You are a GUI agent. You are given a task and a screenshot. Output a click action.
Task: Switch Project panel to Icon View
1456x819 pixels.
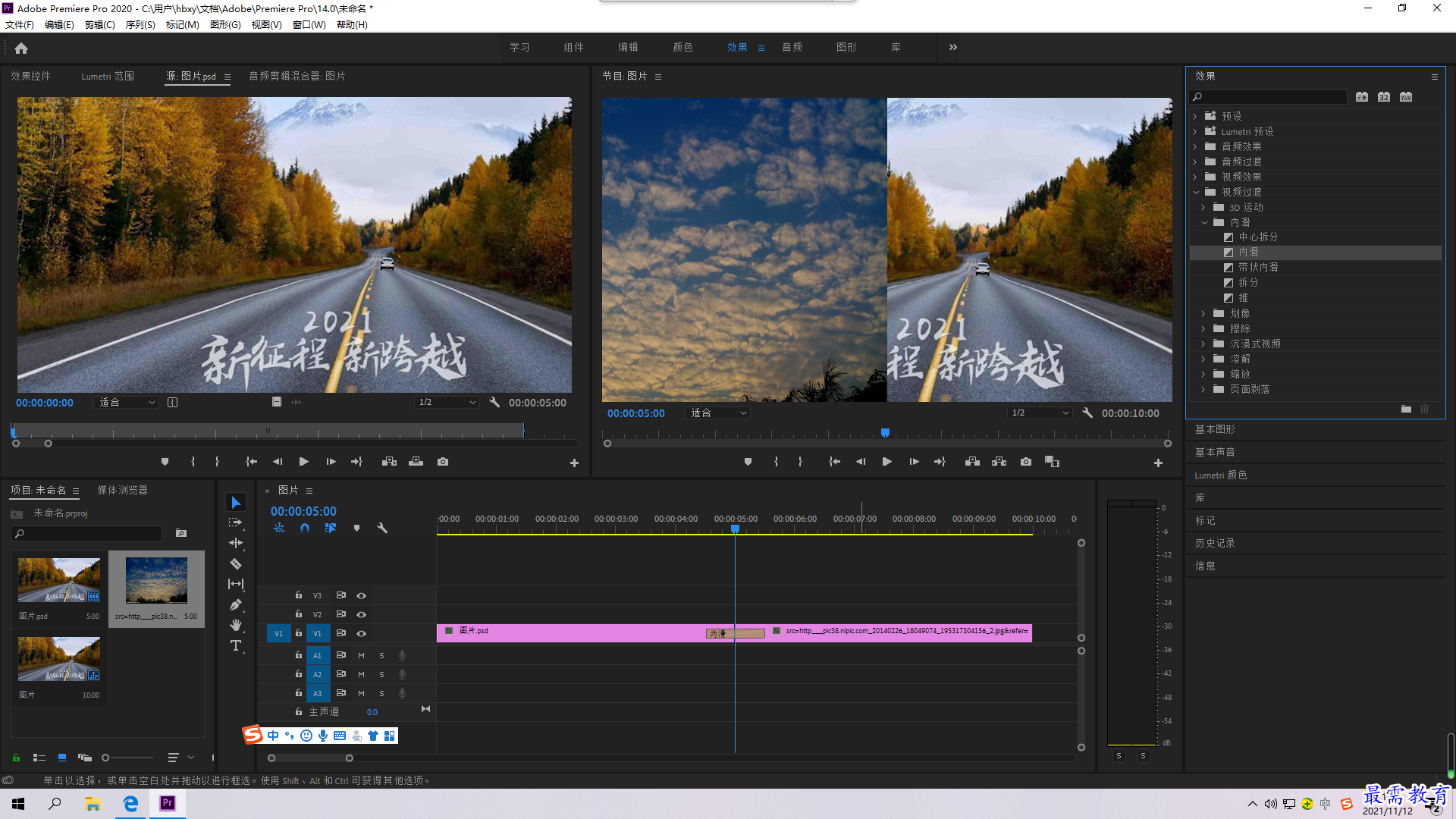point(62,758)
